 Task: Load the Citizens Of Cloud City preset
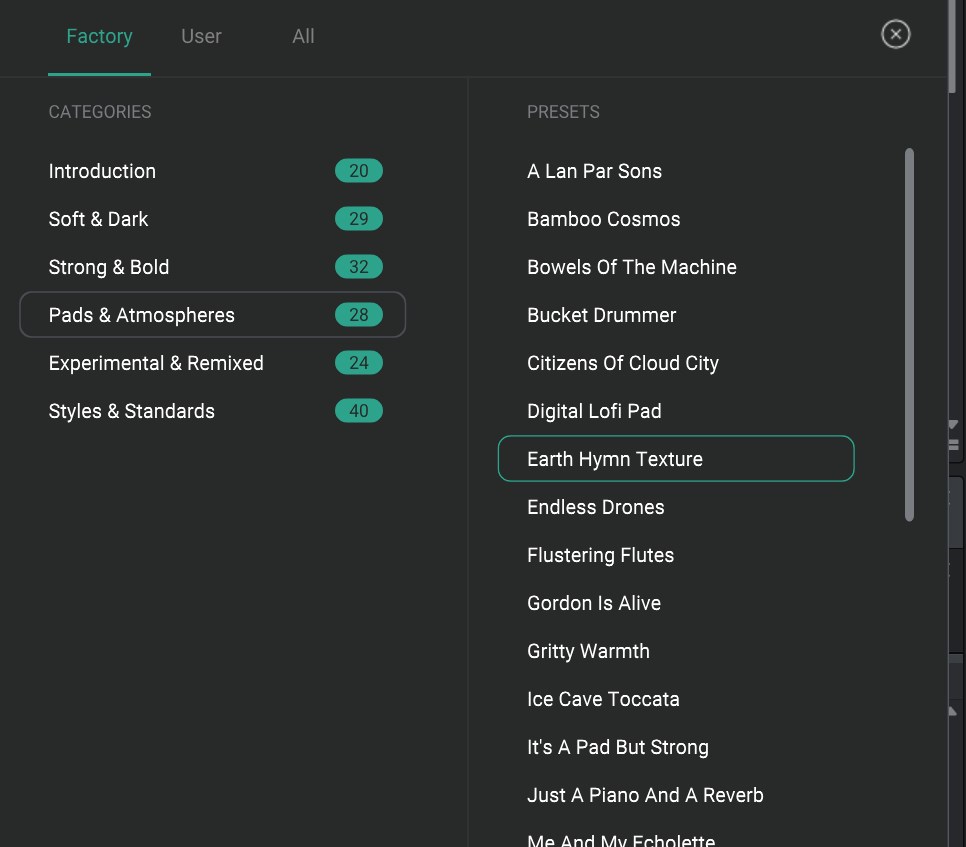point(622,363)
